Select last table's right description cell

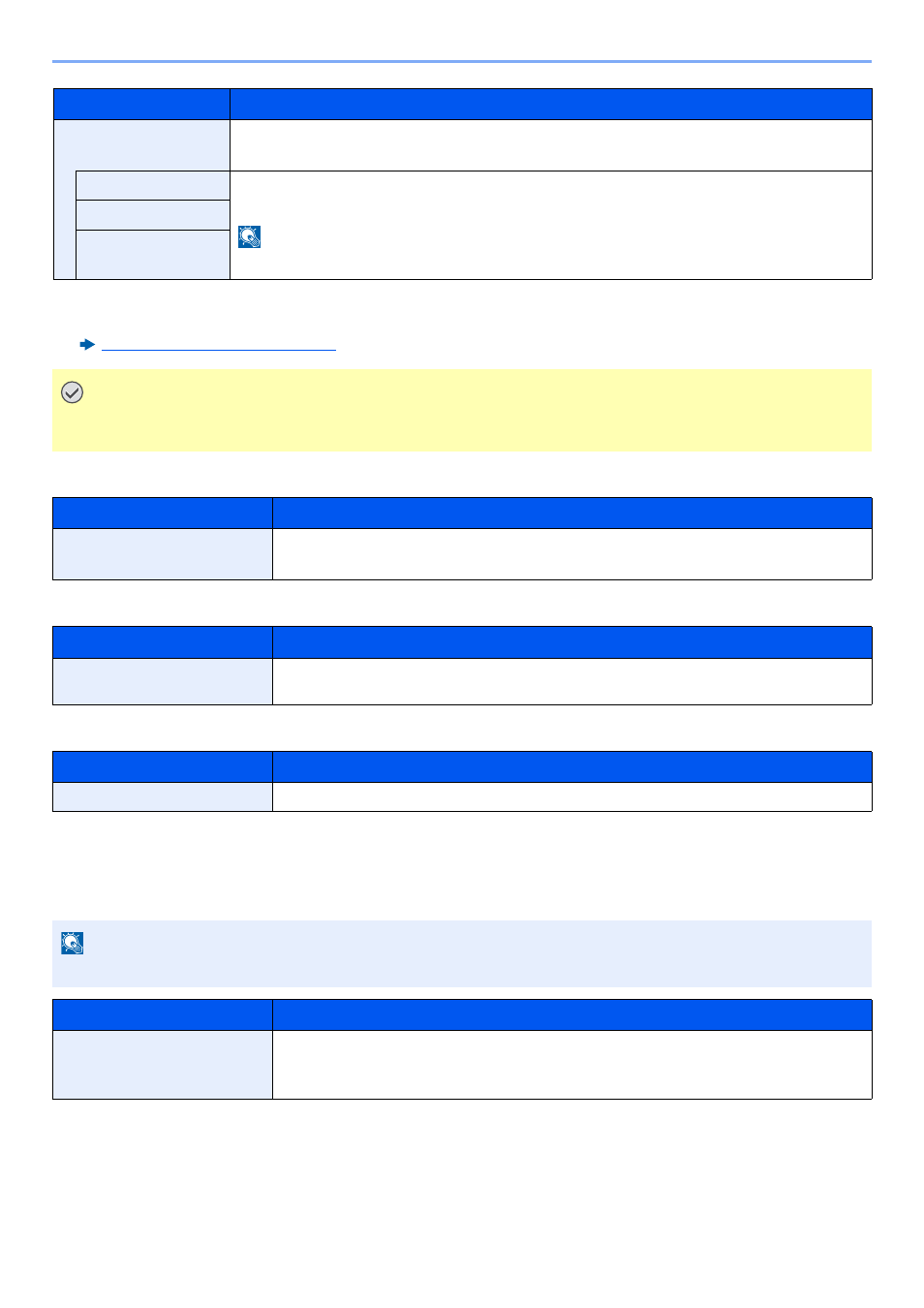pyautogui.click(x=572, y=1065)
